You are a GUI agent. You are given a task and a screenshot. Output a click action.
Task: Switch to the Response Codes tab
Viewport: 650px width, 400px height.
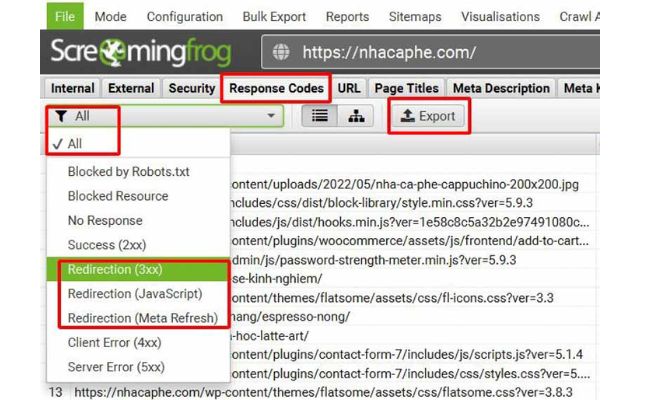pos(277,88)
